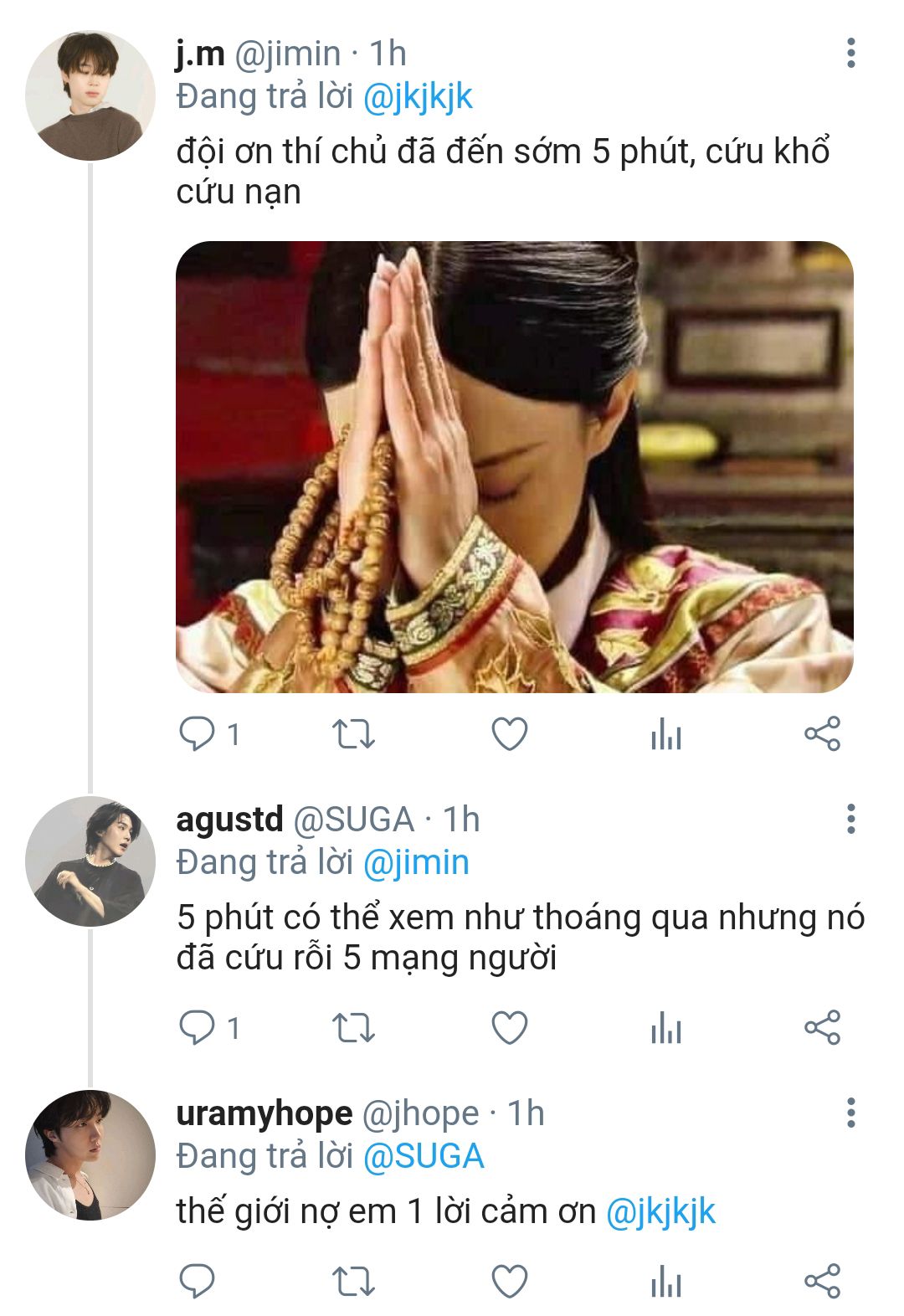
Task: Open the praying hands image
Action: pos(514,466)
